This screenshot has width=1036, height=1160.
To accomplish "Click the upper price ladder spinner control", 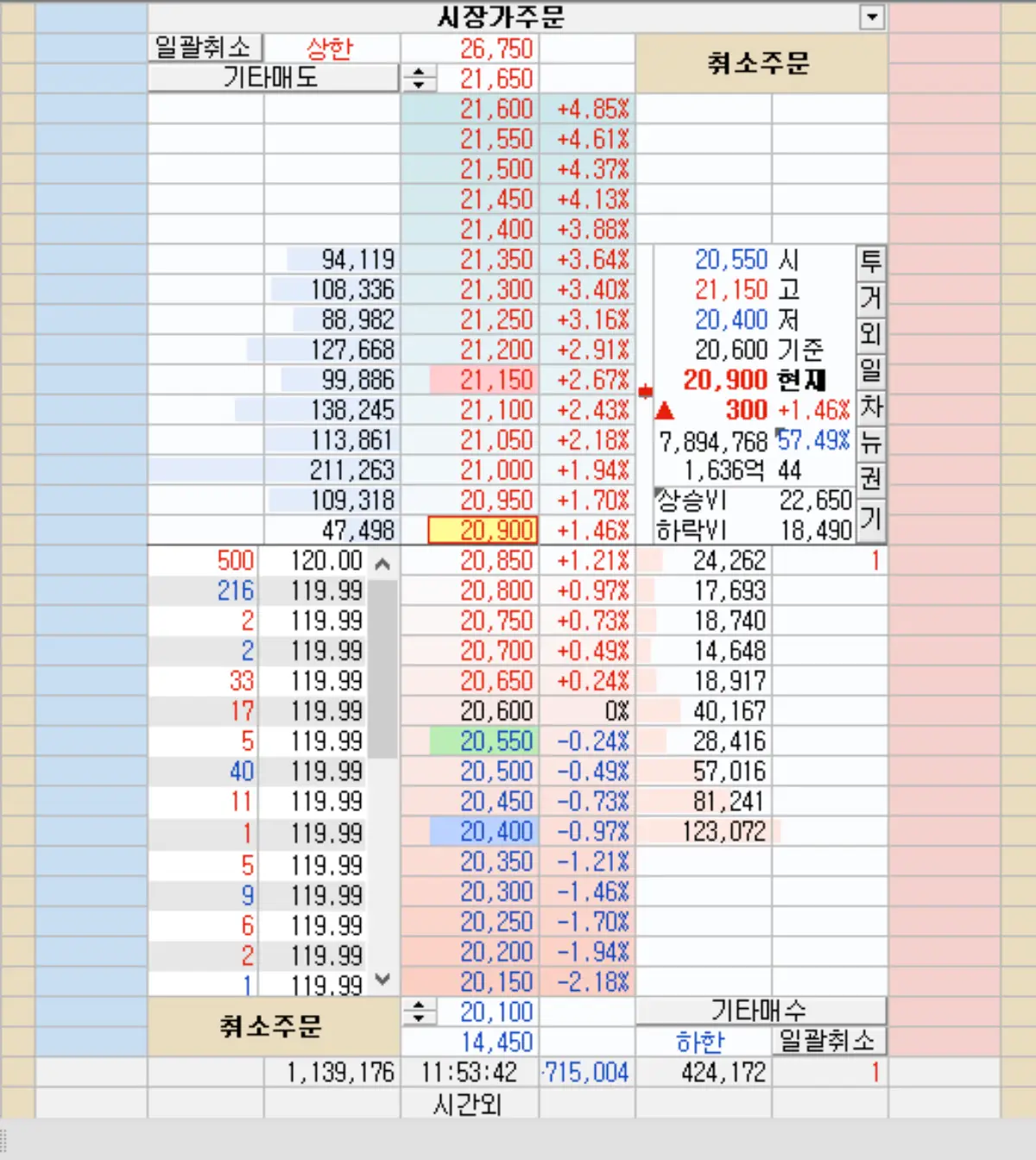I will (419, 79).
